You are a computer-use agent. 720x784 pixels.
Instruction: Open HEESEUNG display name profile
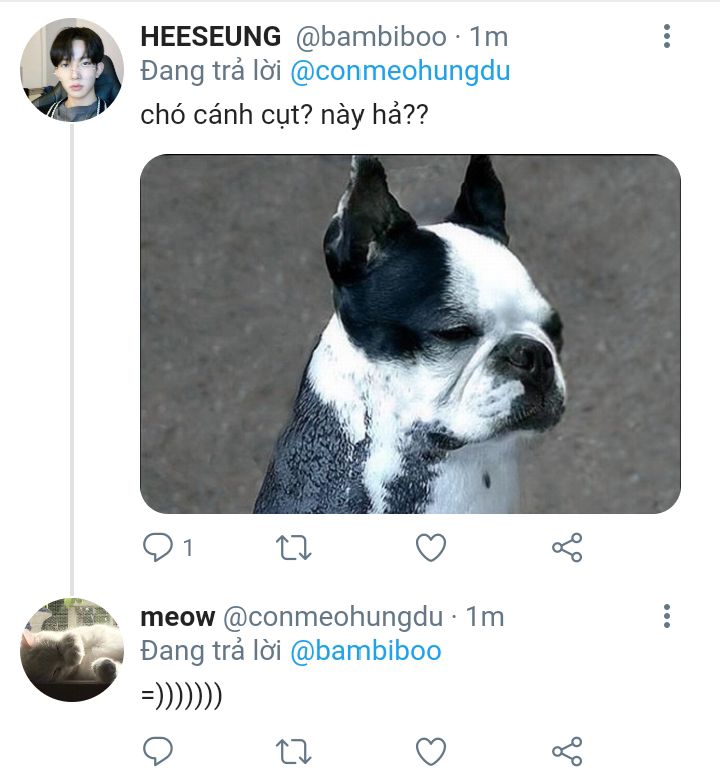coord(210,38)
